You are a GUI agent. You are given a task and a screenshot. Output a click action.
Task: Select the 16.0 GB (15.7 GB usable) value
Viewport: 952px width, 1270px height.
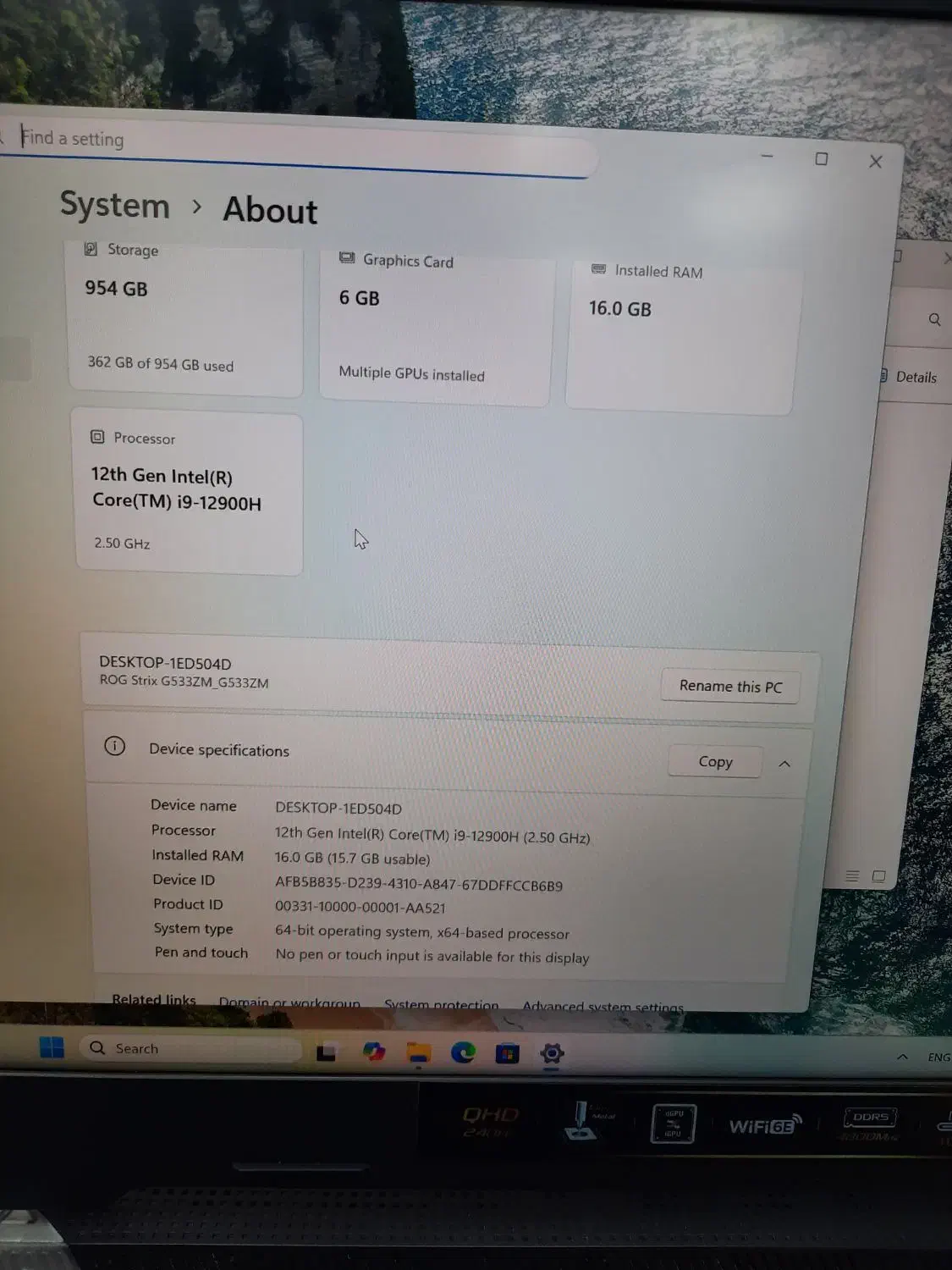(352, 858)
